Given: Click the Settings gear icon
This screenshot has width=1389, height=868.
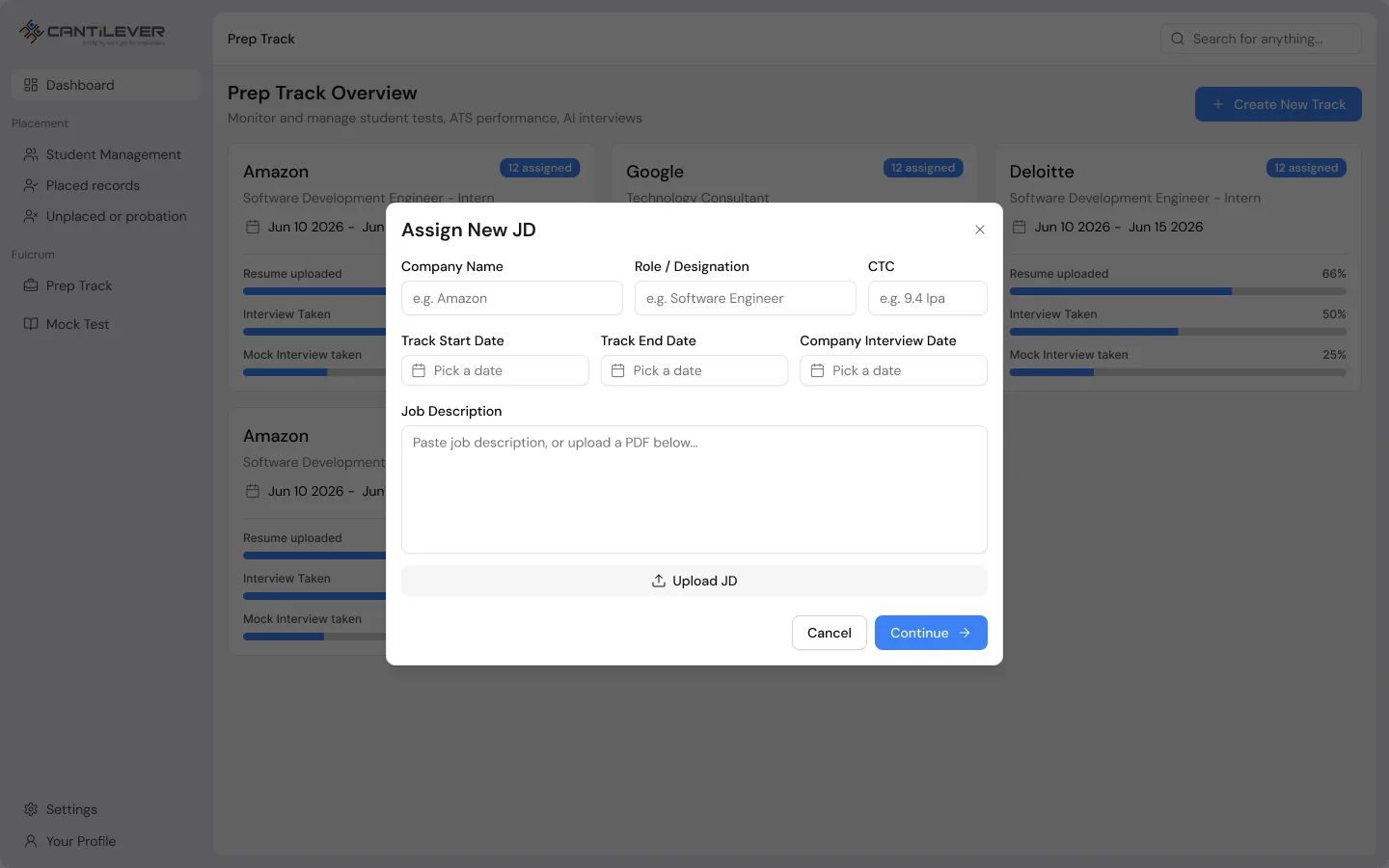Looking at the screenshot, I should click(x=31, y=809).
